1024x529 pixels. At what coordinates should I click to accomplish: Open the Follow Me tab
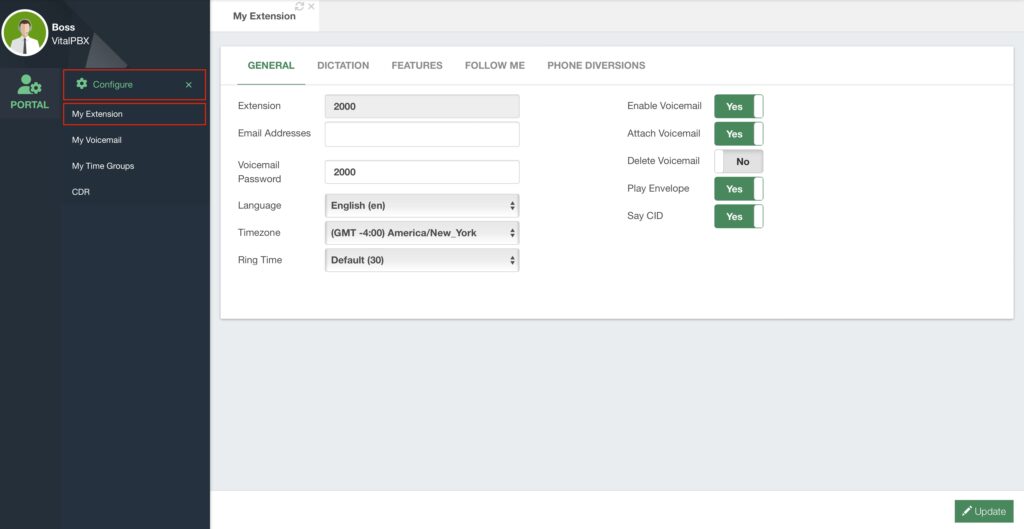click(494, 66)
